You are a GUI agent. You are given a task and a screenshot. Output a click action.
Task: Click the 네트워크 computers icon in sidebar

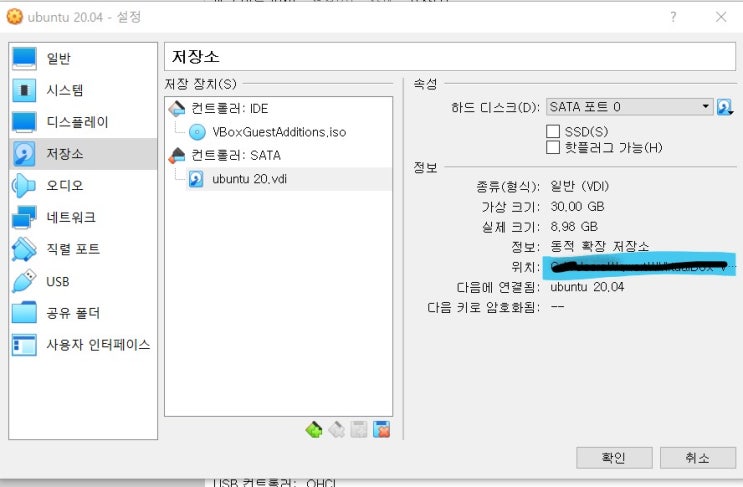click(x=24, y=217)
